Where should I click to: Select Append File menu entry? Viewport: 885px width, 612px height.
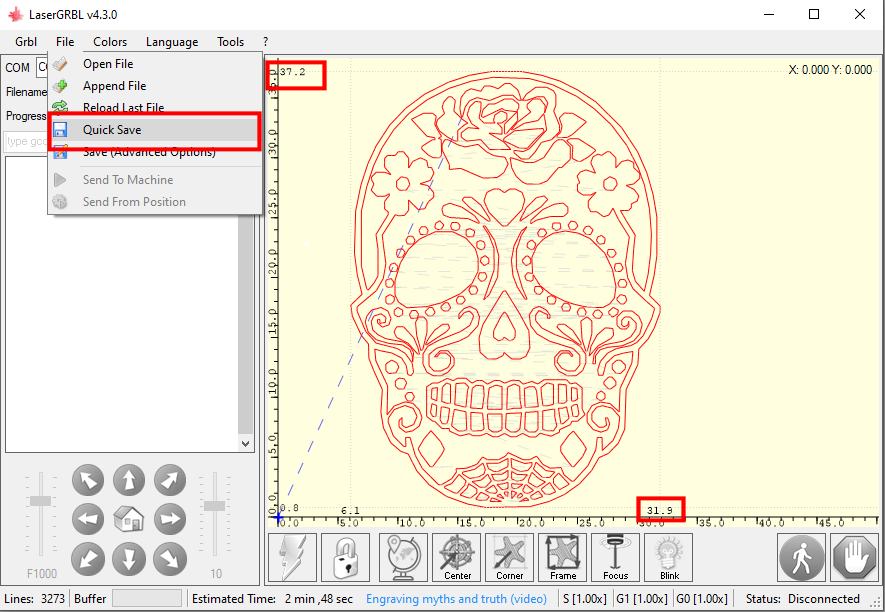(x=155, y=86)
